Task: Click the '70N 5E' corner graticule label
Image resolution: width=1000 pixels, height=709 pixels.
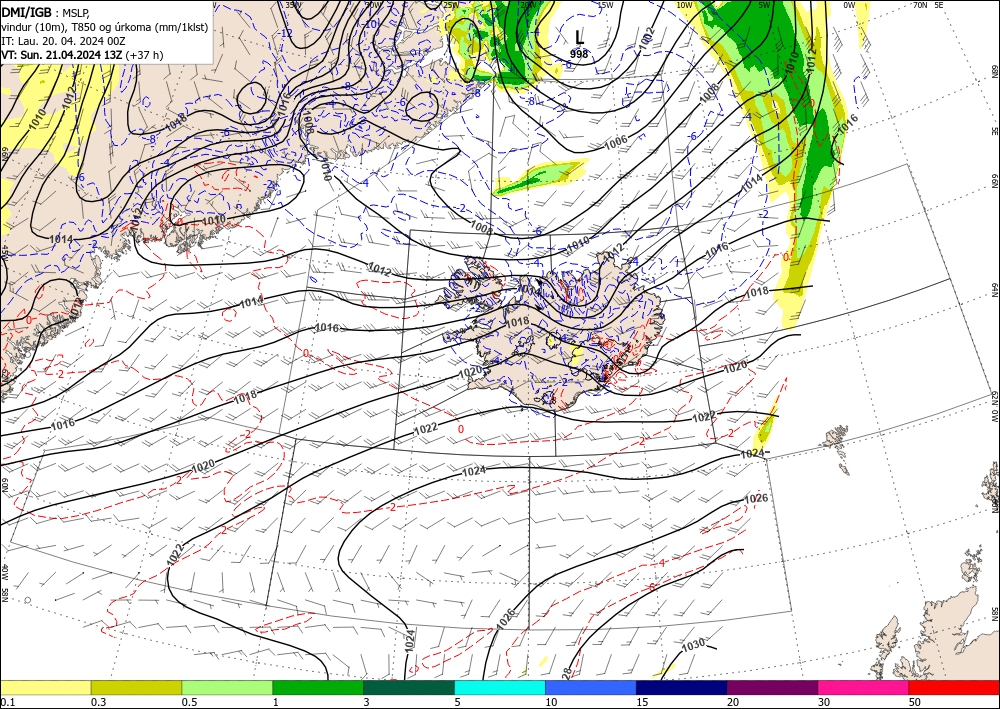Action: pos(928,5)
